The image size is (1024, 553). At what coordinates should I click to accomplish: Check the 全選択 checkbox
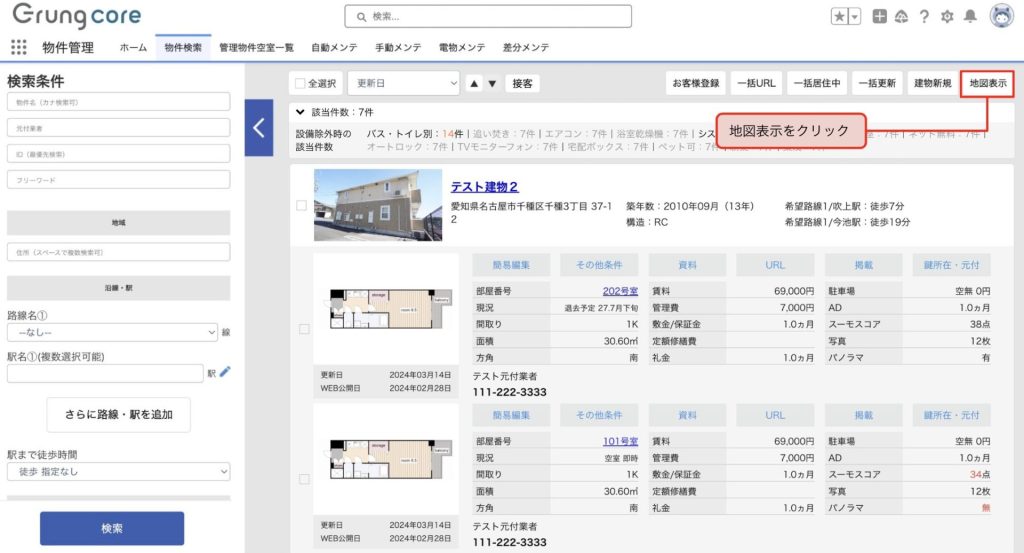click(300, 84)
